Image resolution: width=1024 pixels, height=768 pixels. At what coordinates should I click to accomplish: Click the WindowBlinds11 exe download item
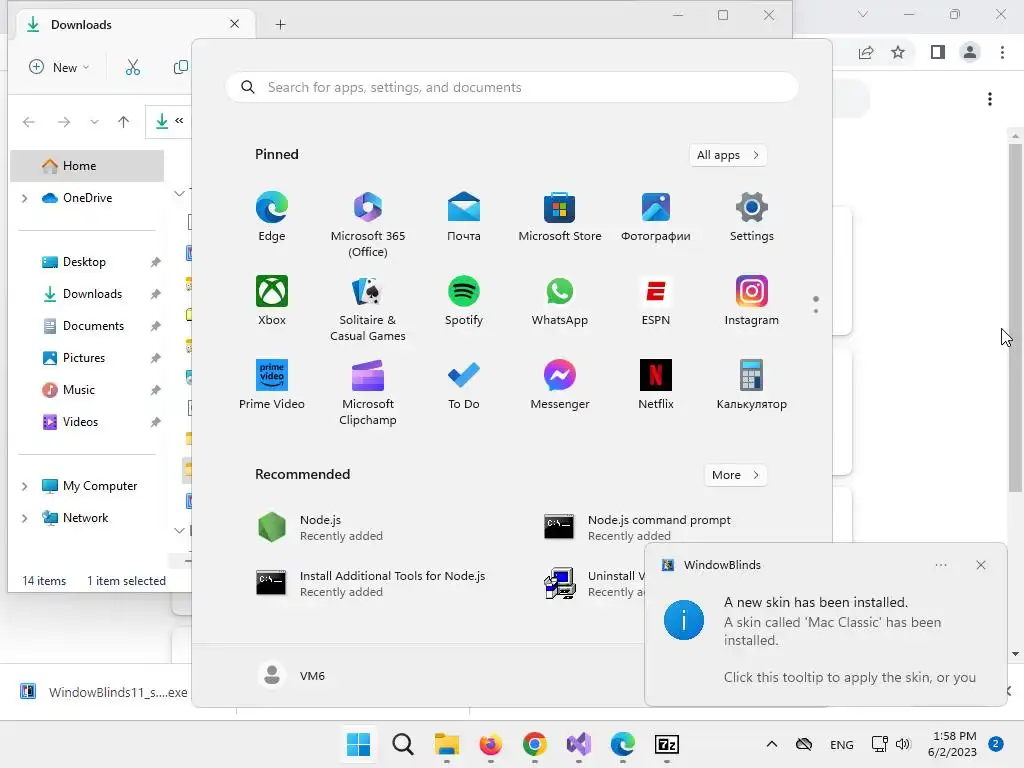point(103,692)
